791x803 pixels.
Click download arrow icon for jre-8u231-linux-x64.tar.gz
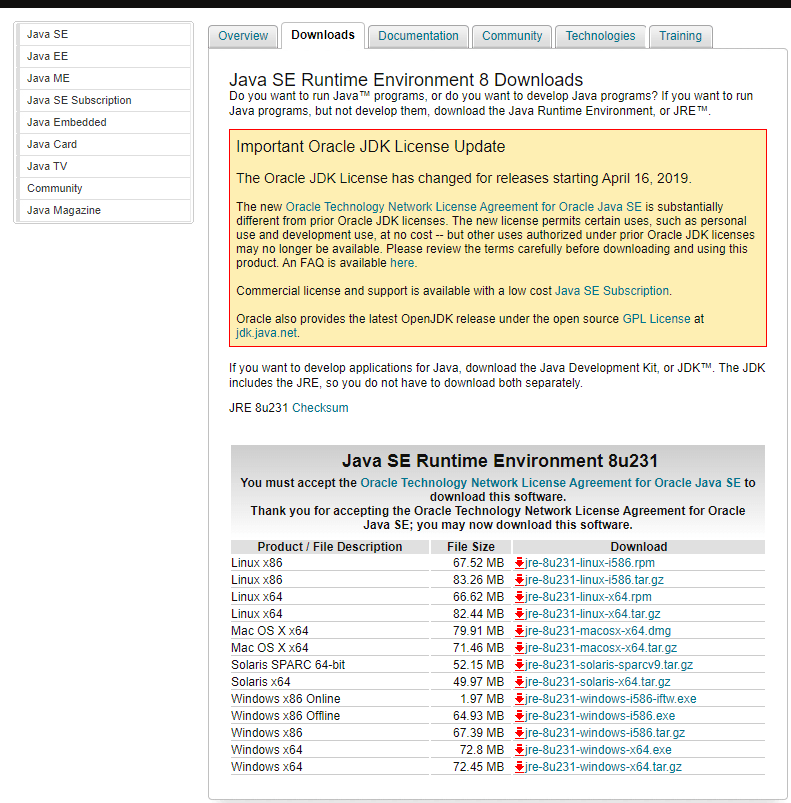click(519, 614)
